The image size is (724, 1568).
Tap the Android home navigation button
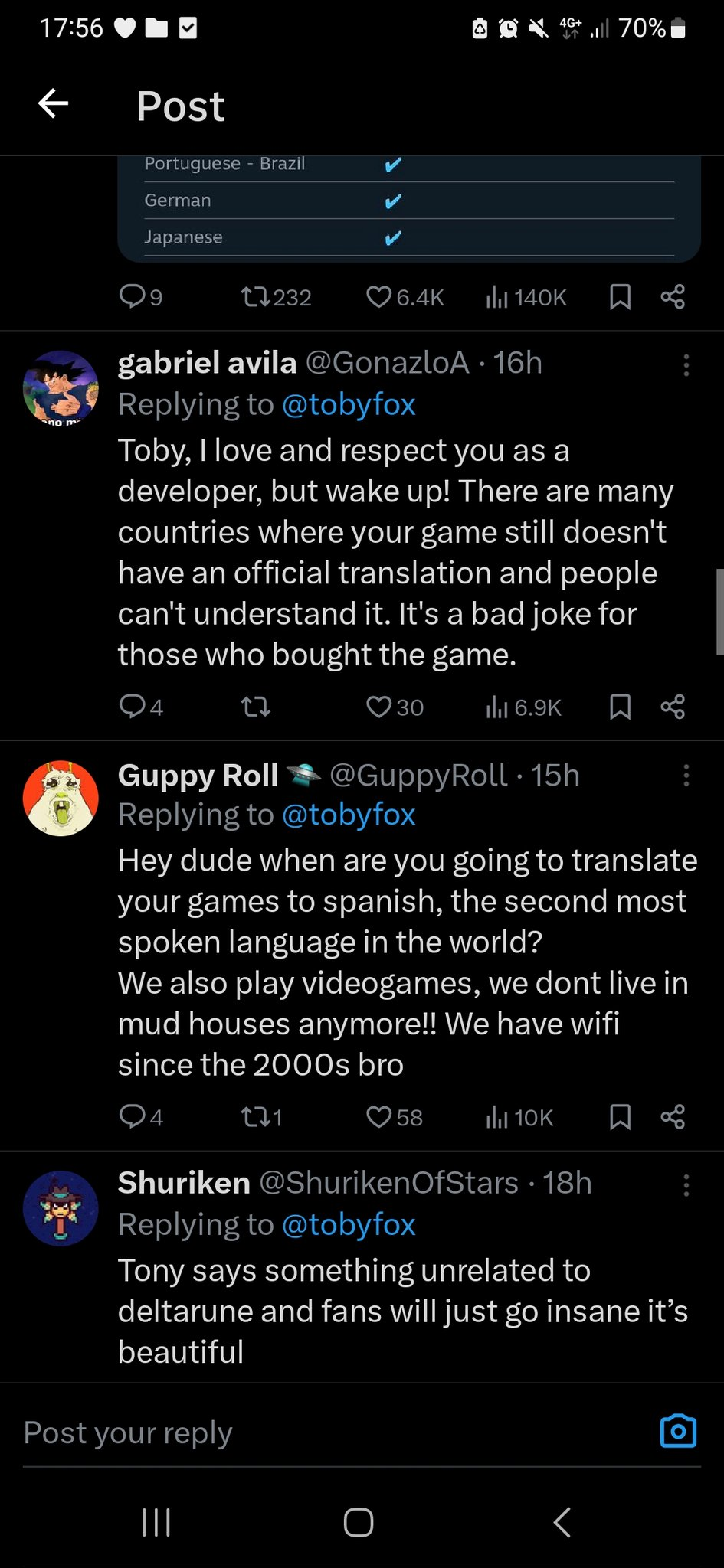pos(359,1522)
